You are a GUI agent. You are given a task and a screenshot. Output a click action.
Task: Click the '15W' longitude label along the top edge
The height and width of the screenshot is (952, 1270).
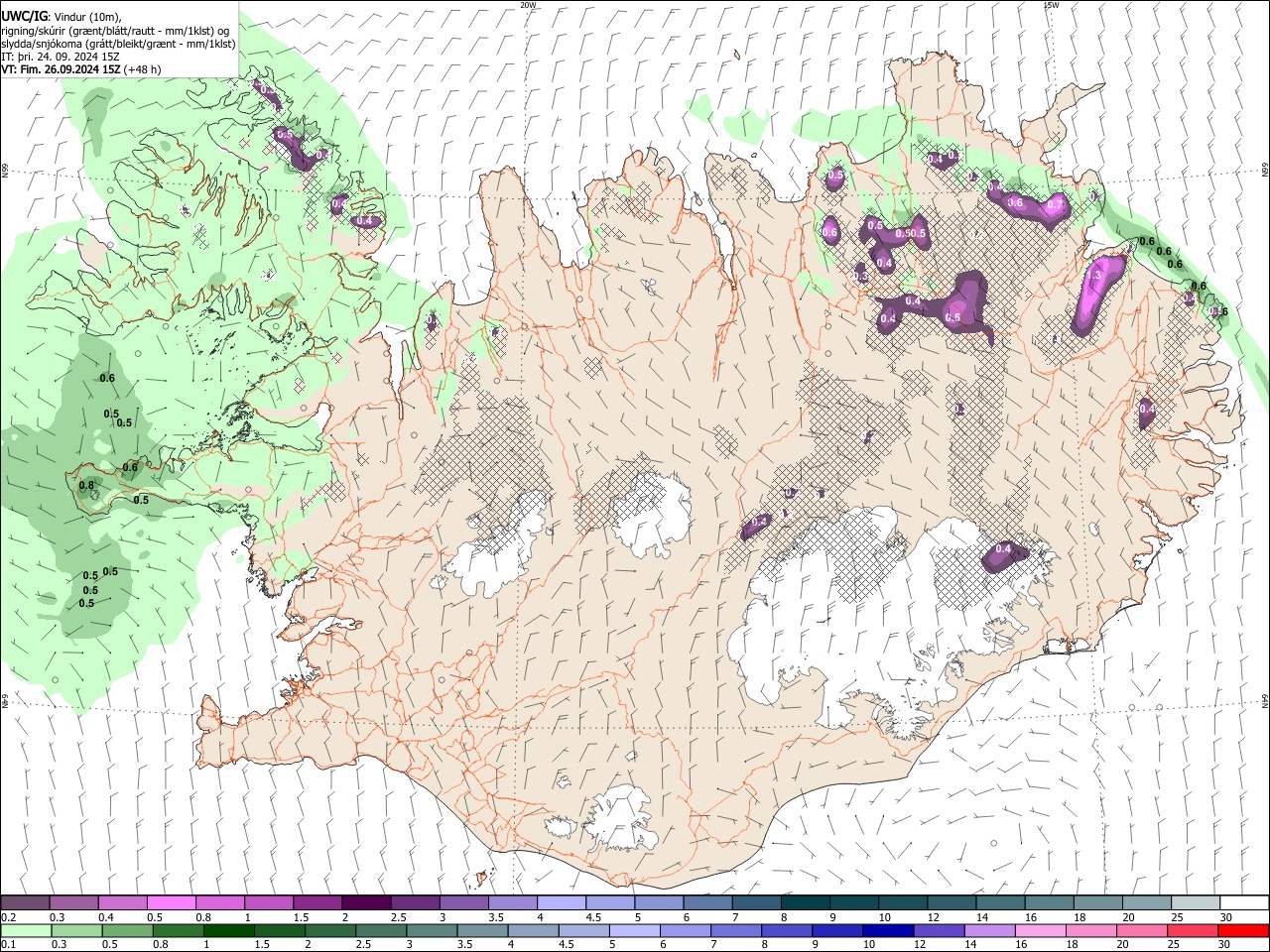tap(1052, 5)
